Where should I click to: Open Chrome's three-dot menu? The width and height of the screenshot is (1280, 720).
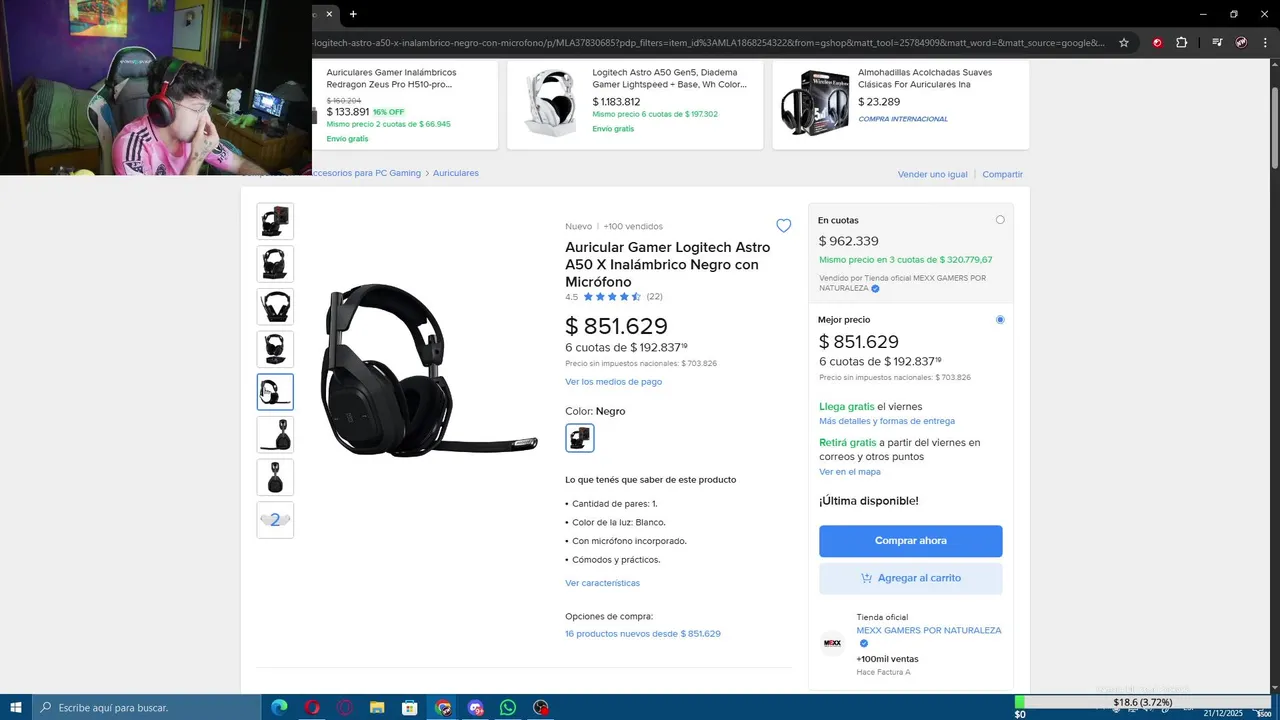1264,43
